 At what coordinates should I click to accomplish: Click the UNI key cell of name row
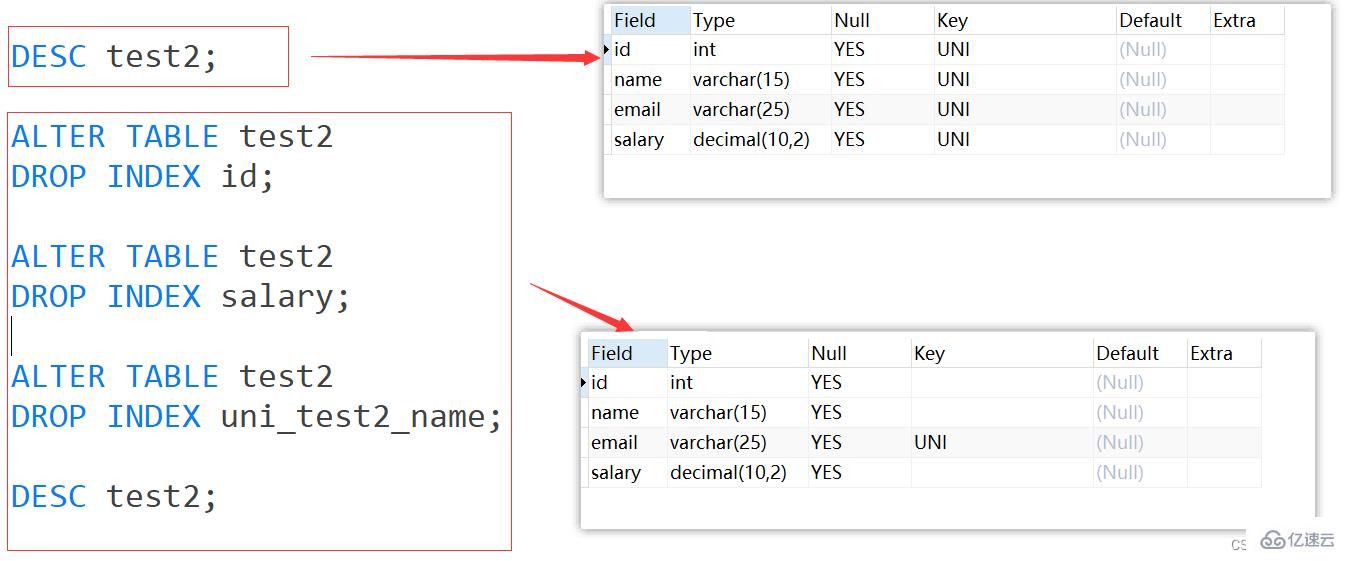point(1025,80)
